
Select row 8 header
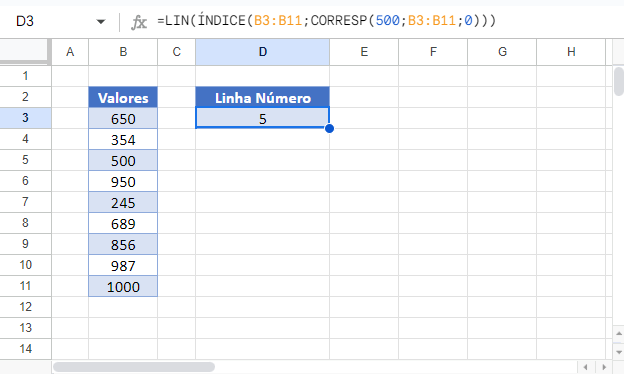[25, 223]
